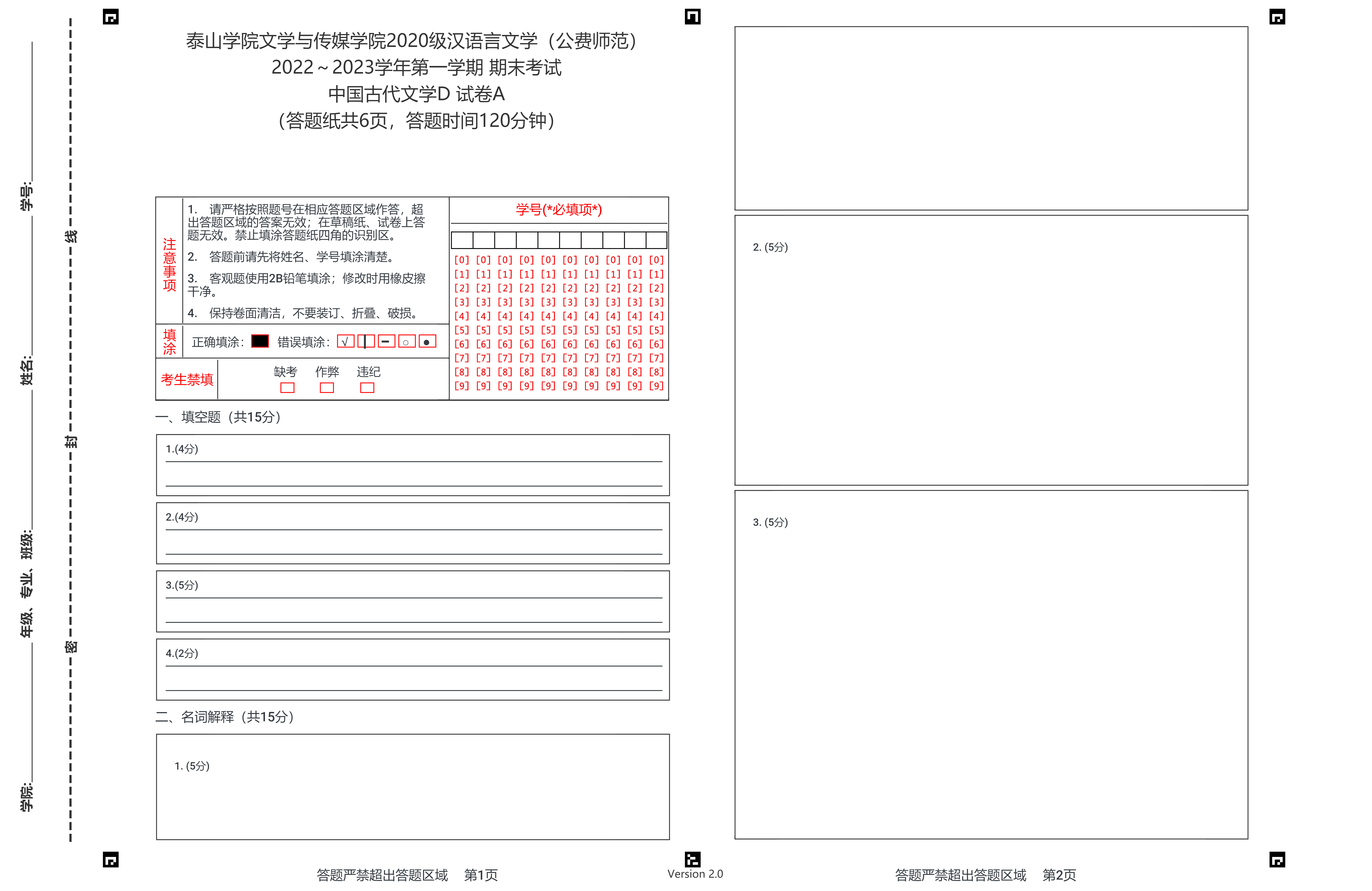Click the top-left corner registration mark
Viewport: 1372px width, 891px height.
(x=111, y=17)
